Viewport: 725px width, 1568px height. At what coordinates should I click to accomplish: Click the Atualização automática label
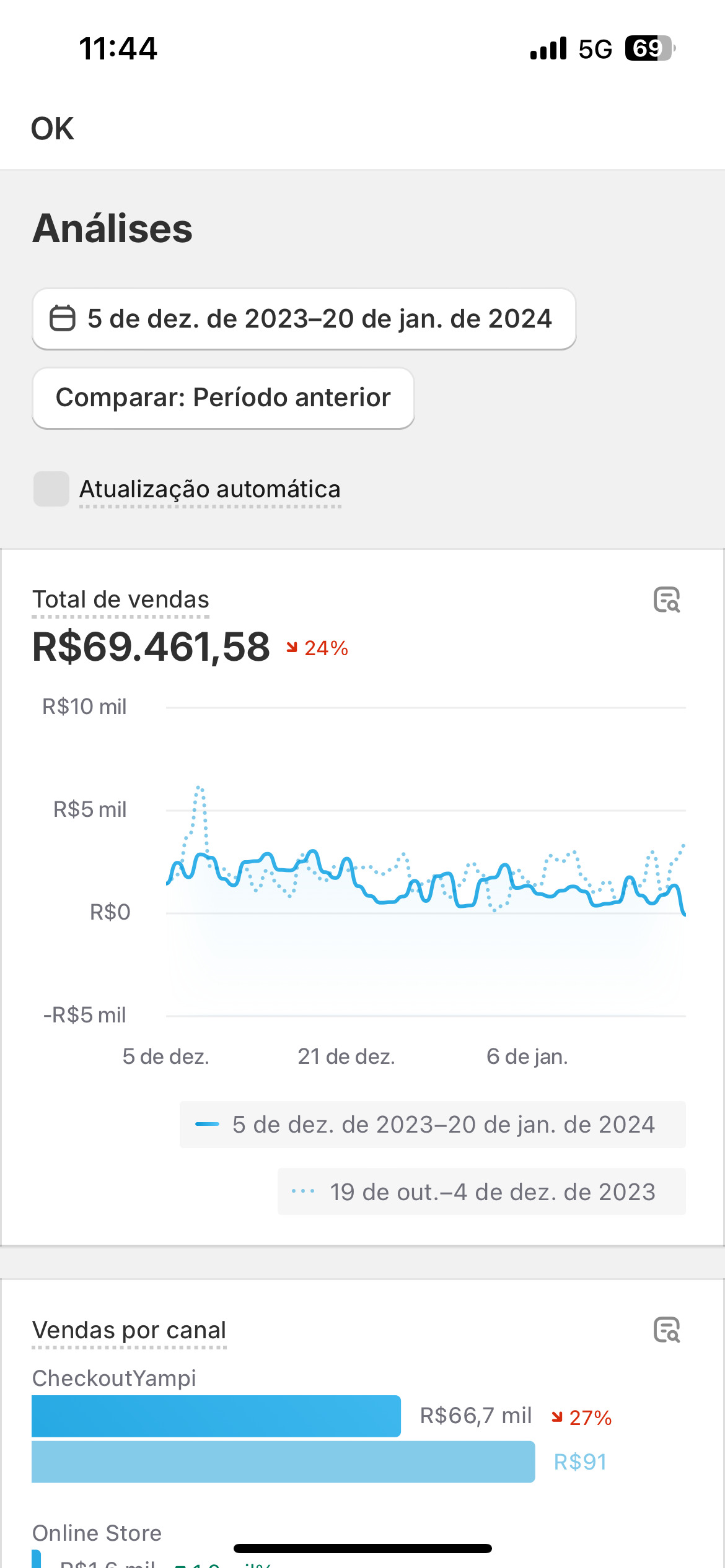pyautogui.click(x=210, y=489)
